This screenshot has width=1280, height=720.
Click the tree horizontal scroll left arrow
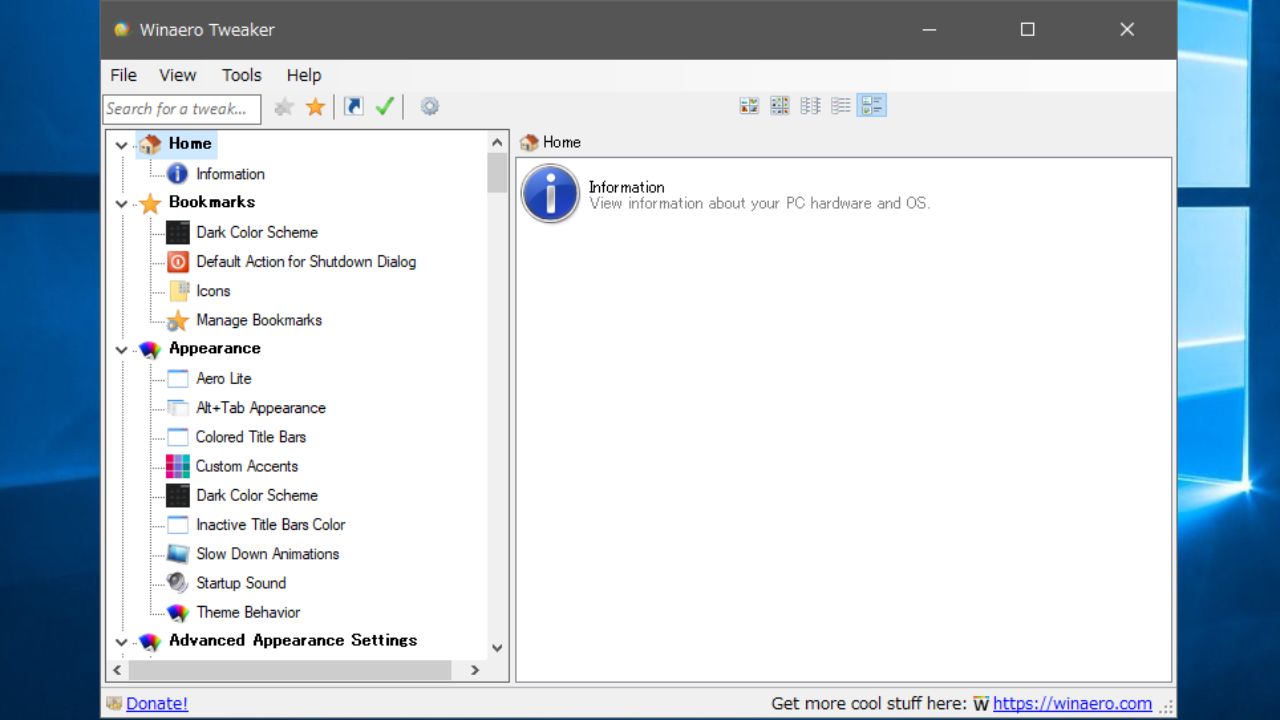[x=117, y=671]
